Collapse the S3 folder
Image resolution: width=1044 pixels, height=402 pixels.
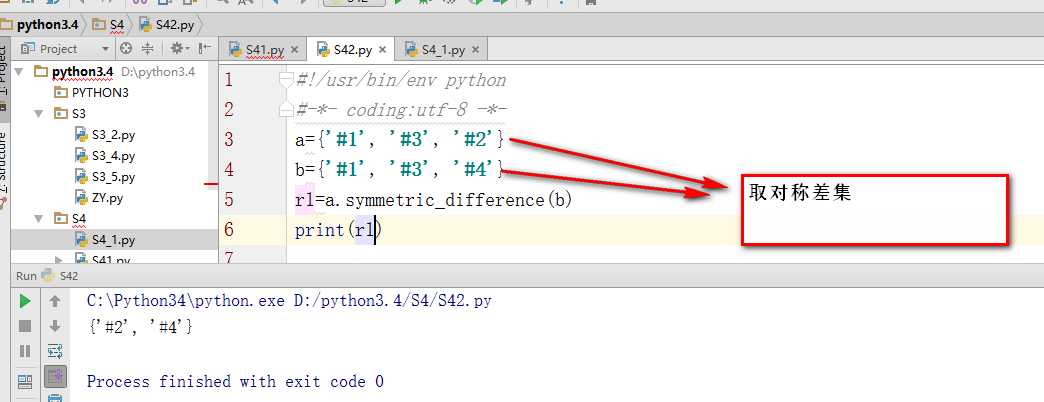tap(39, 113)
